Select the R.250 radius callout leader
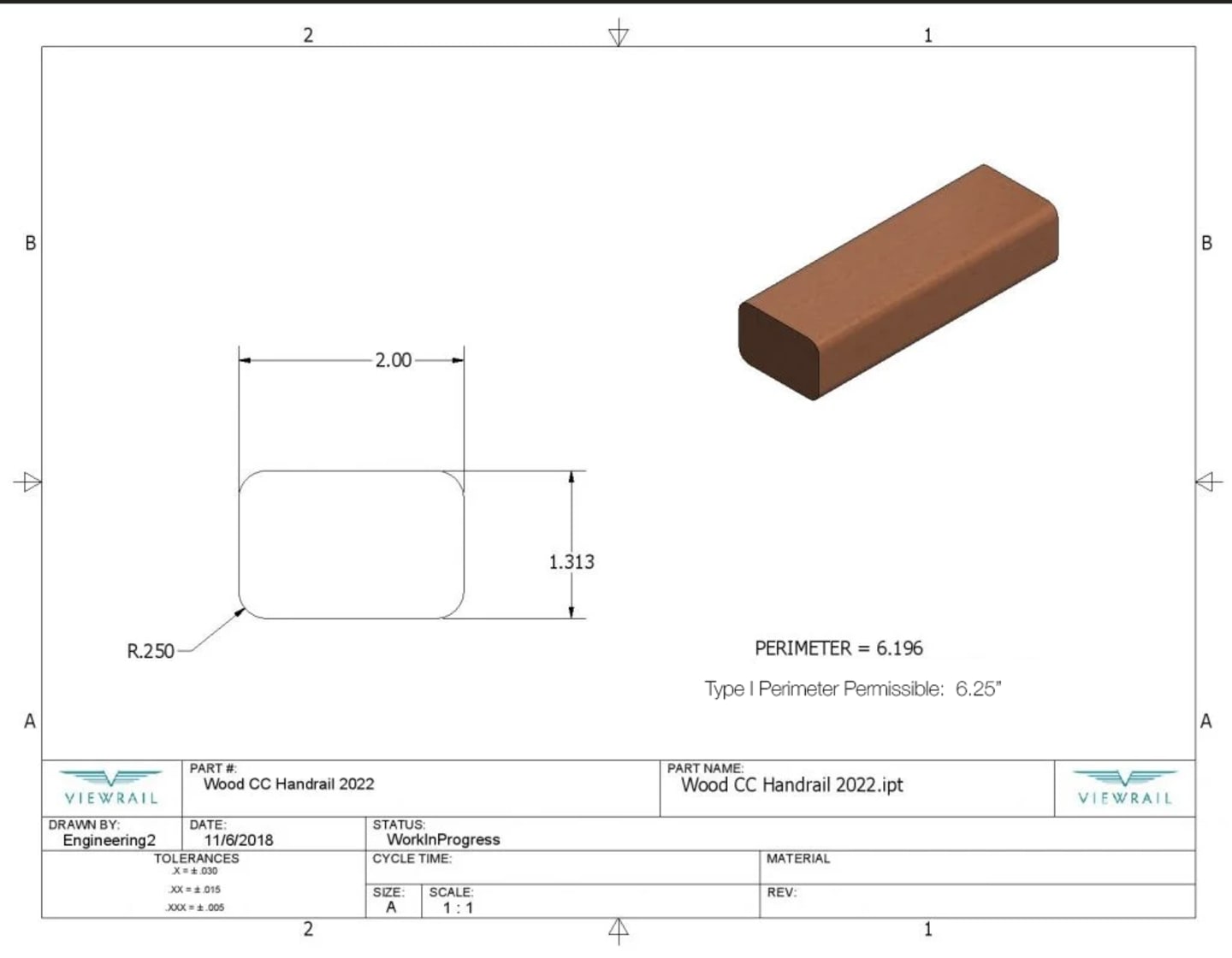Image resolution: width=1232 pixels, height=958 pixels. point(151,651)
